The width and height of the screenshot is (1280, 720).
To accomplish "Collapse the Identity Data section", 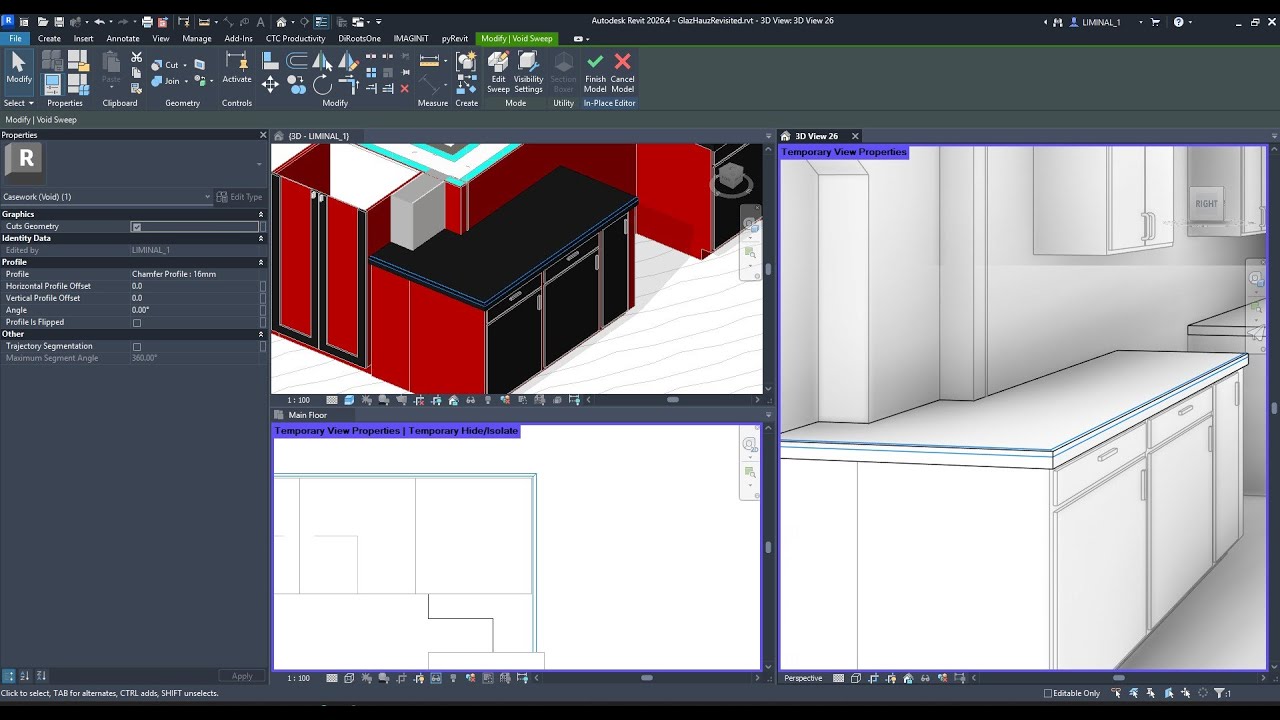I will tap(261, 238).
